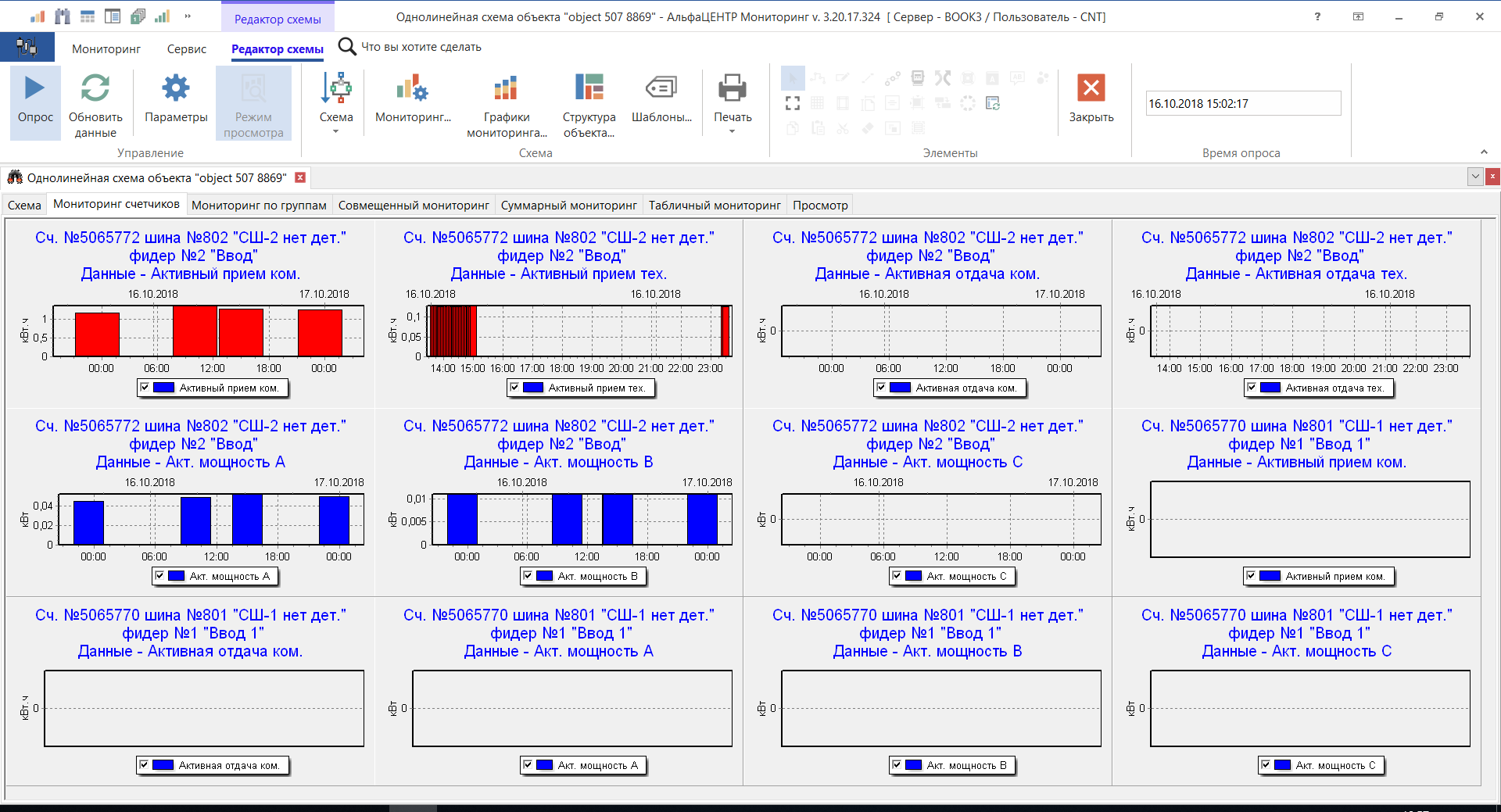Image resolution: width=1501 pixels, height=812 pixels.
Task: Toggle Активная отдача тех. legend checkbox
Action: tap(1252, 388)
